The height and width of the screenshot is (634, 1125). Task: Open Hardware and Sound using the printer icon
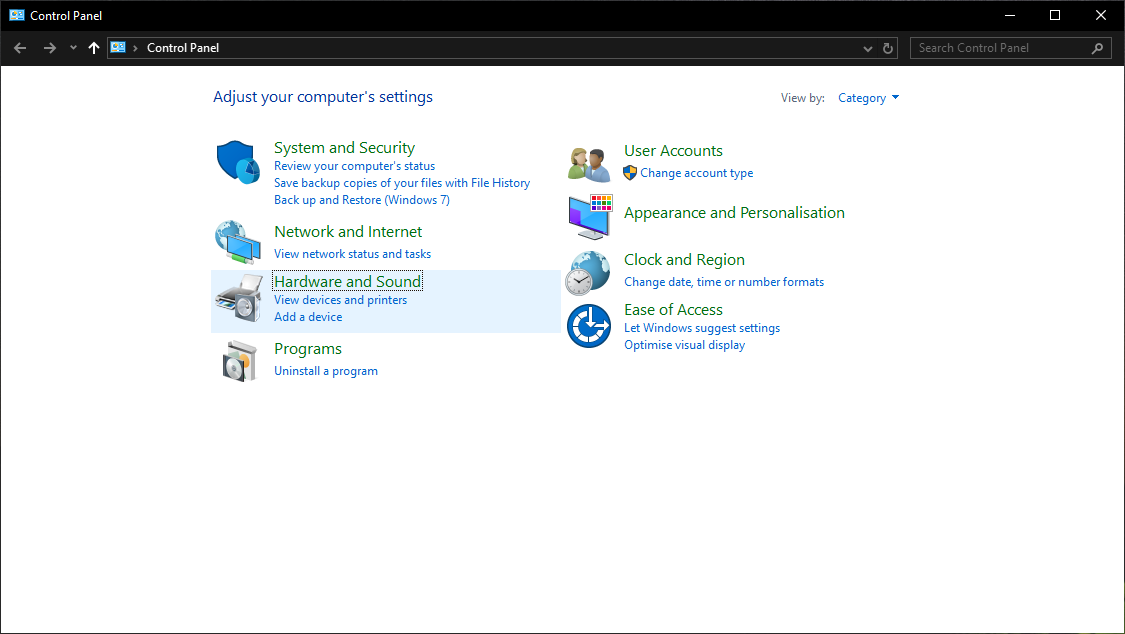[x=237, y=297]
